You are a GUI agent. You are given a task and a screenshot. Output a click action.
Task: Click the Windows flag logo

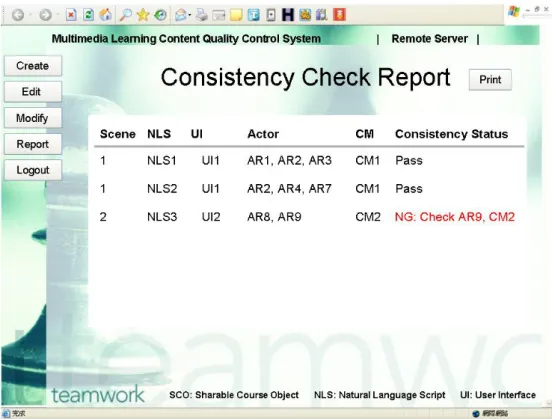point(514,12)
